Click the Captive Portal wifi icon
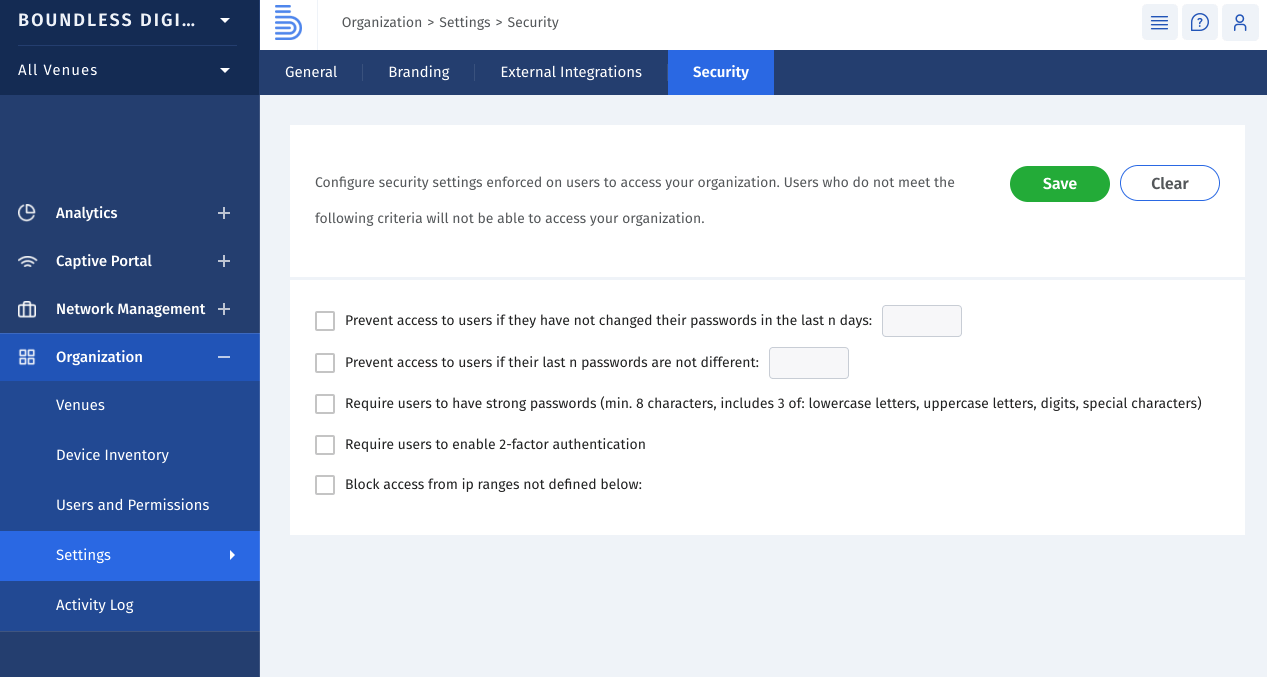The height and width of the screenshot is (677, 1267). [x=27, y=261]
